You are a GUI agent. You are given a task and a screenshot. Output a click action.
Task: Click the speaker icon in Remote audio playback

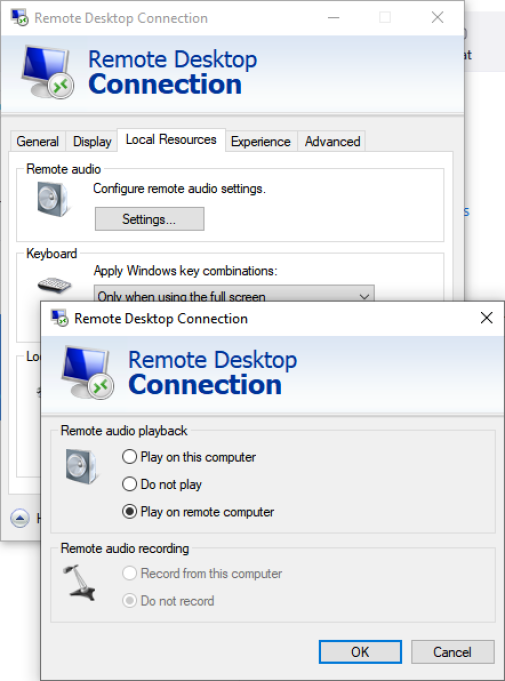[81, 466]
